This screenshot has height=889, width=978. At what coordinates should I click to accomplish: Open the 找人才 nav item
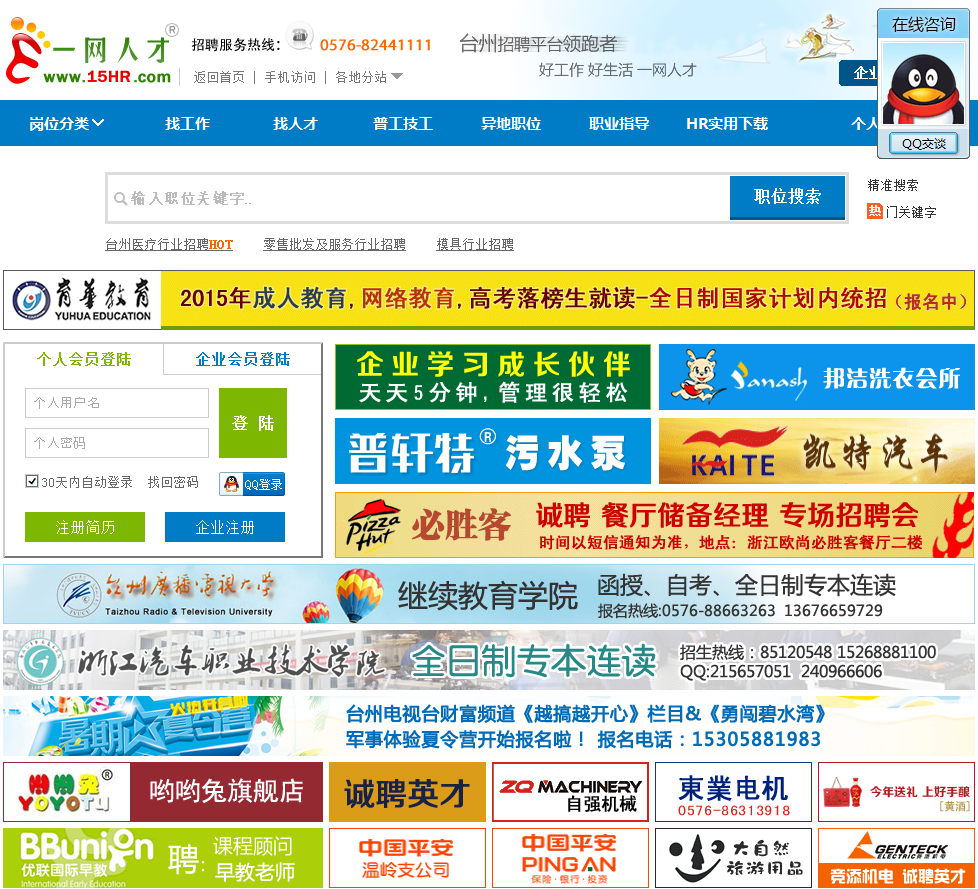[x=295, y=124]
